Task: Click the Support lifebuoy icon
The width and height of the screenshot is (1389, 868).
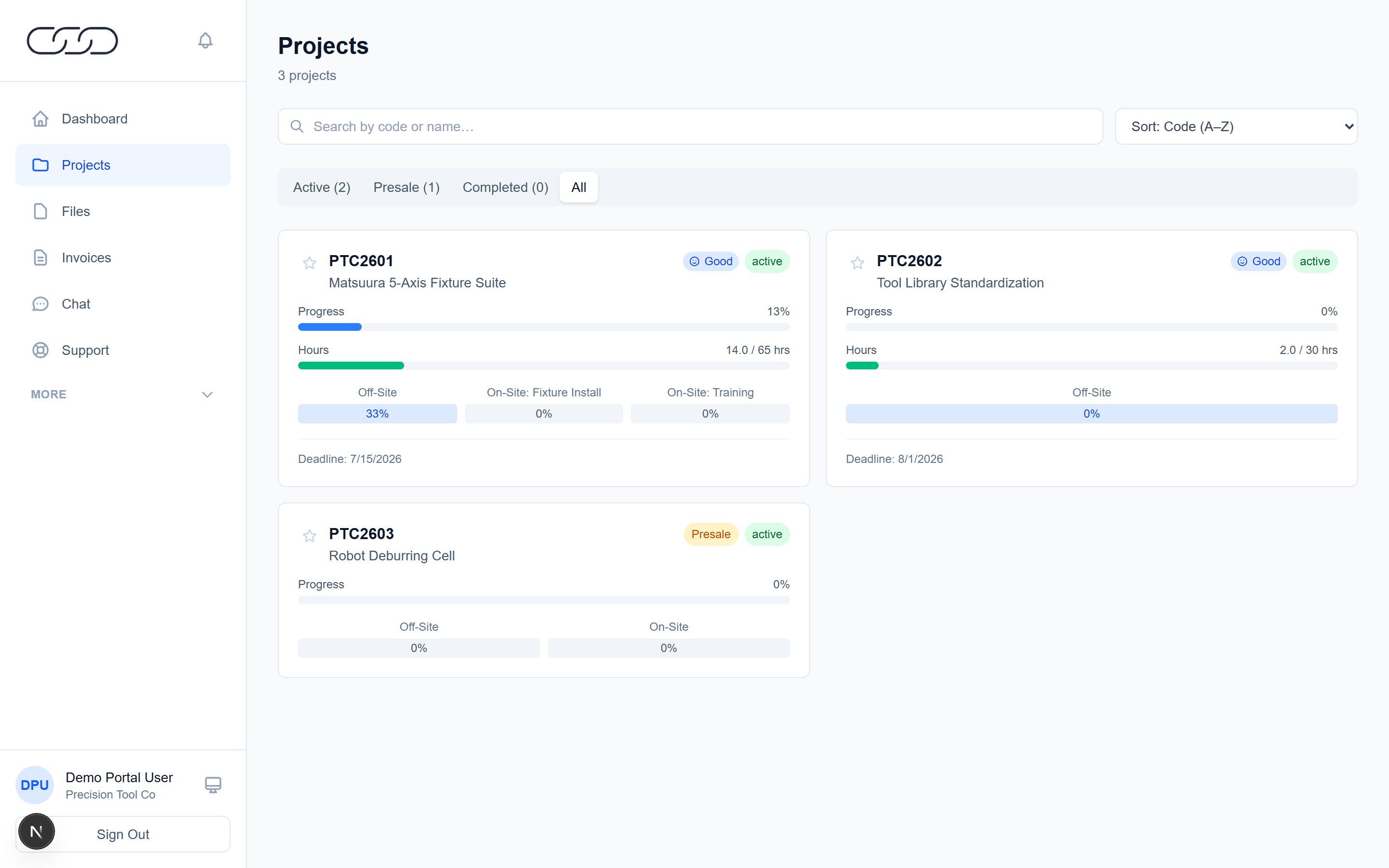Action: tap(40, 350)
